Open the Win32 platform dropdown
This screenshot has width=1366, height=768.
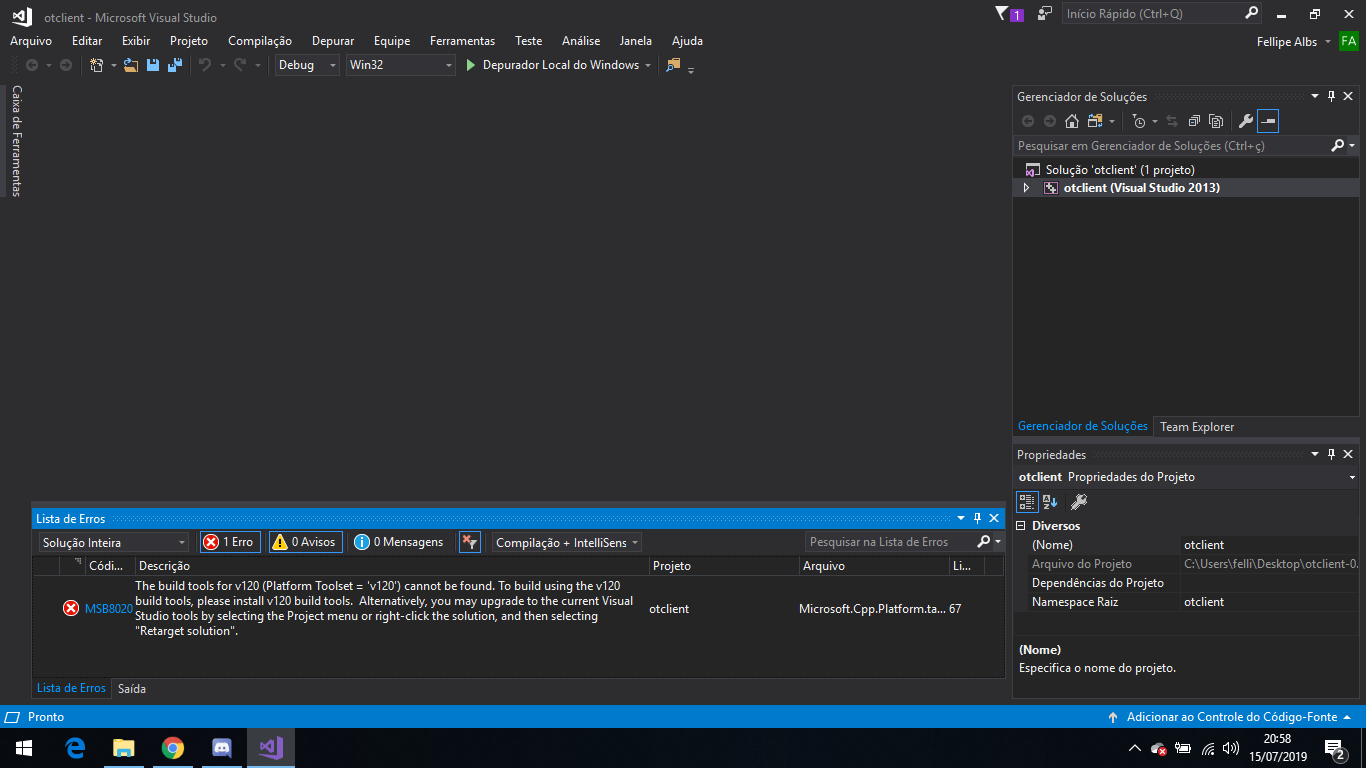coord(400,65)
